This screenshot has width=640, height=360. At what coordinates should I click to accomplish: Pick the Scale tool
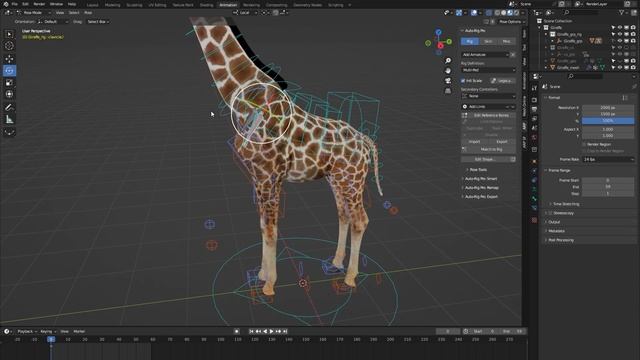[x=9, y=82]
